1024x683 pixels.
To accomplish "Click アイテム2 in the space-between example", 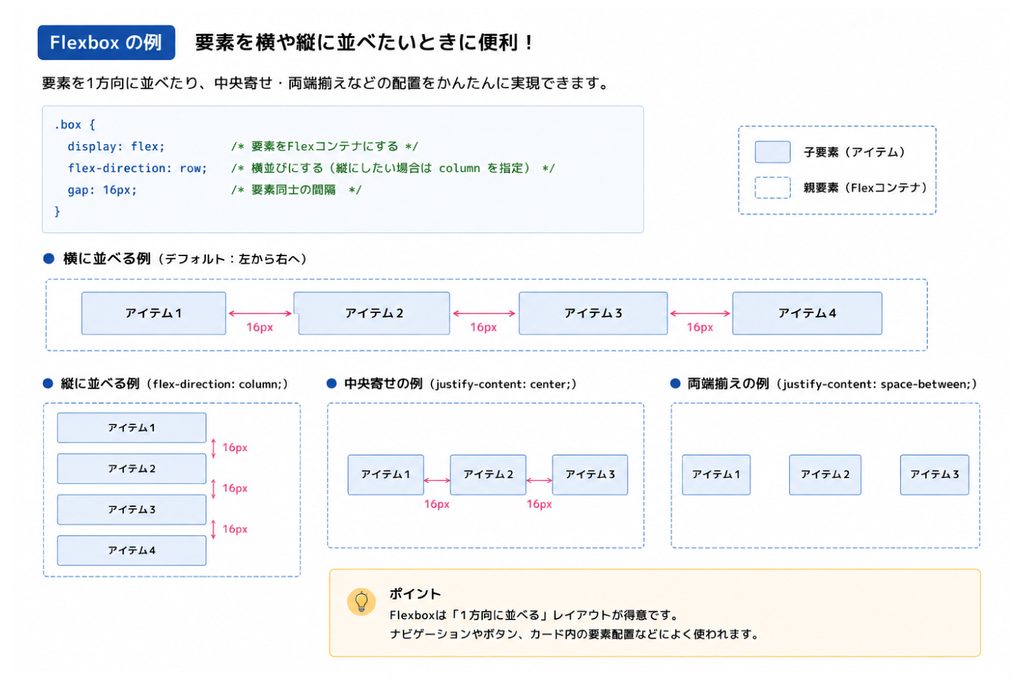I will (825, 475).
